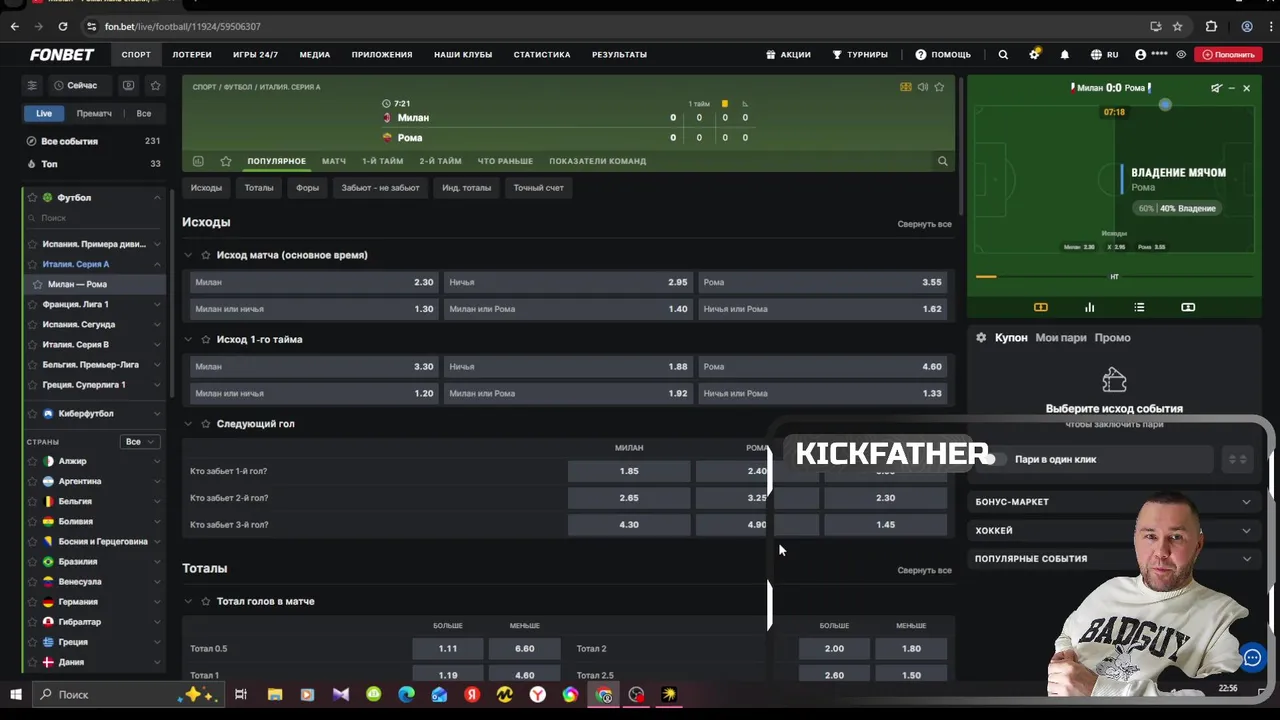Click Свернуть все in Исходы section
The height and width of the screenshot is (720, 1280).
point(924,224)
